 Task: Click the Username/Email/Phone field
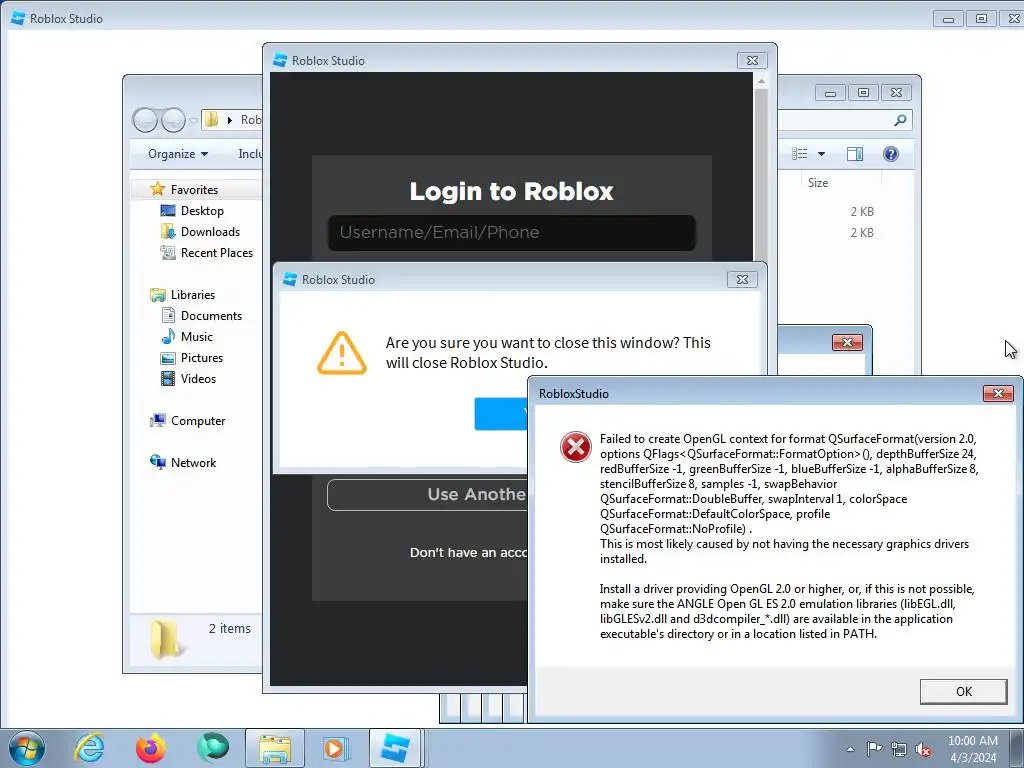point(511,232)
